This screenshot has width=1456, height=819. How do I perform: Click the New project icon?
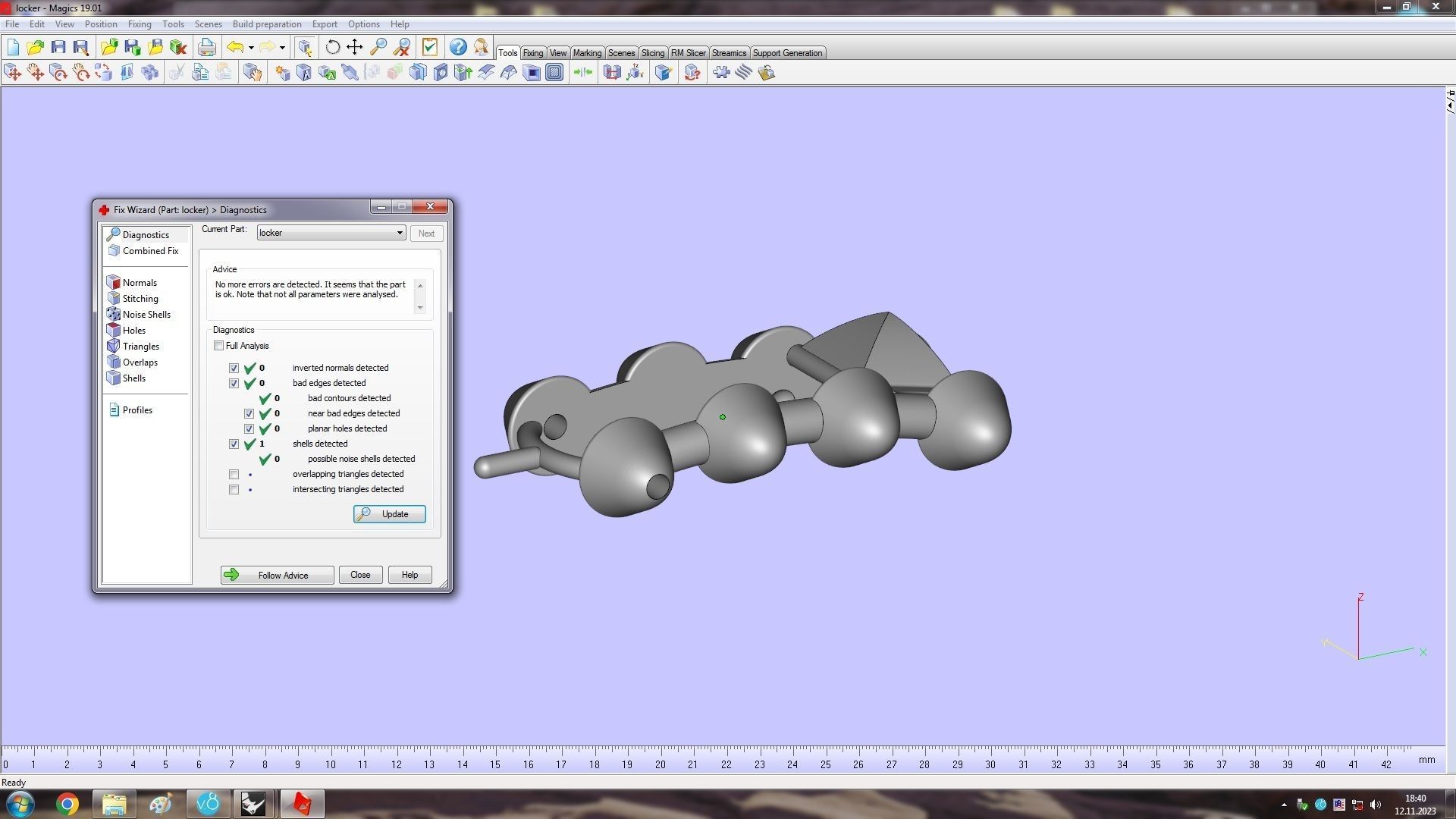(13, 48)
